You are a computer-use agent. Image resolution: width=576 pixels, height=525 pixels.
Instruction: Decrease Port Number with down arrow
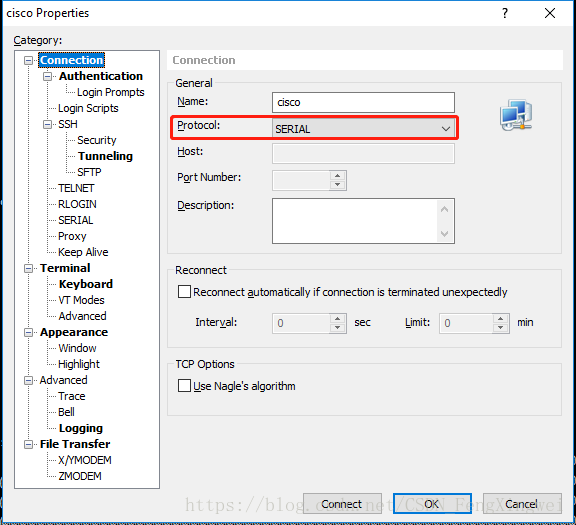point(338,185)
